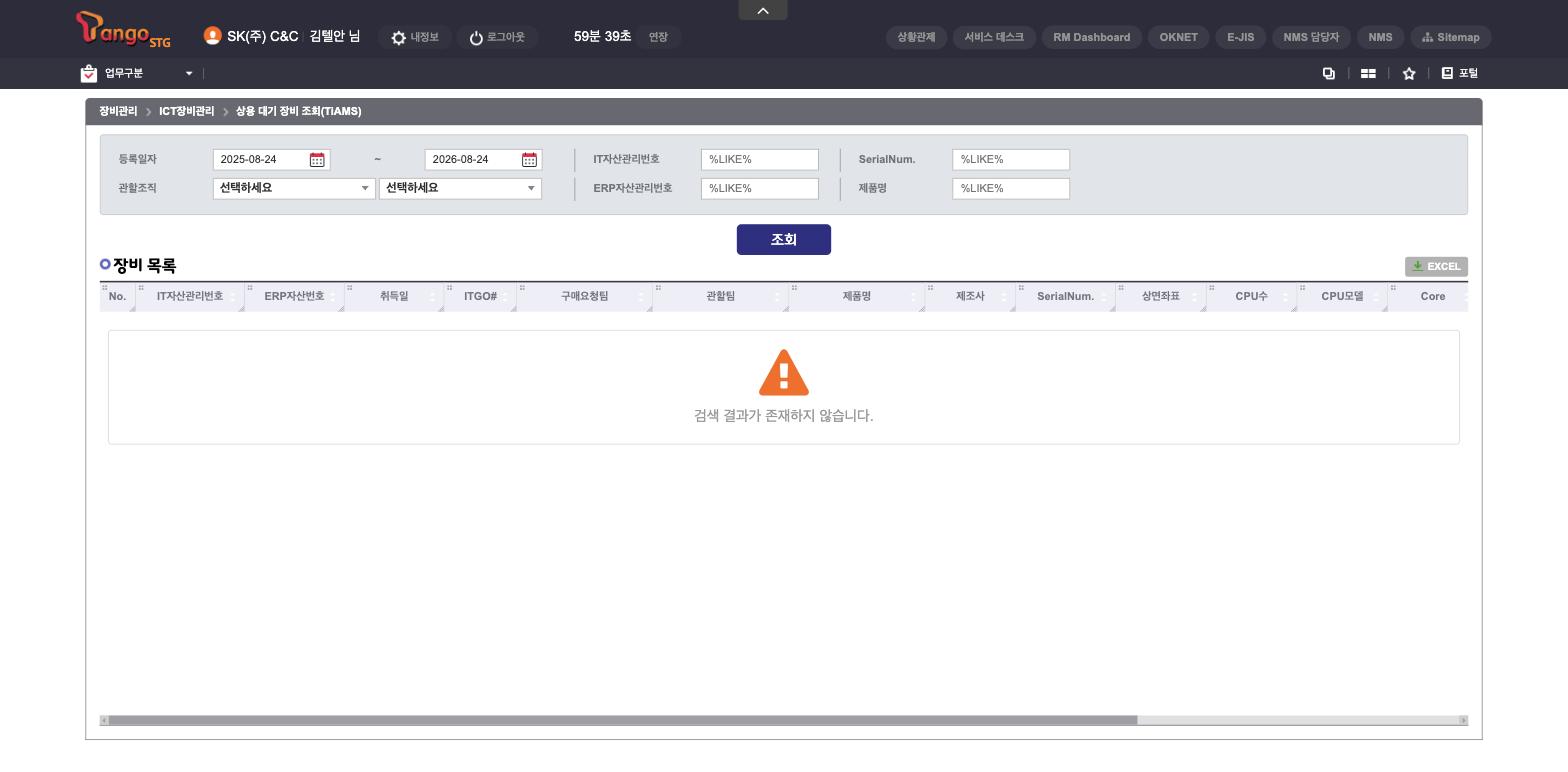Open the window copy icon
The width and height of the screenshot is (1568, 772).
(x=1329, y=73)
